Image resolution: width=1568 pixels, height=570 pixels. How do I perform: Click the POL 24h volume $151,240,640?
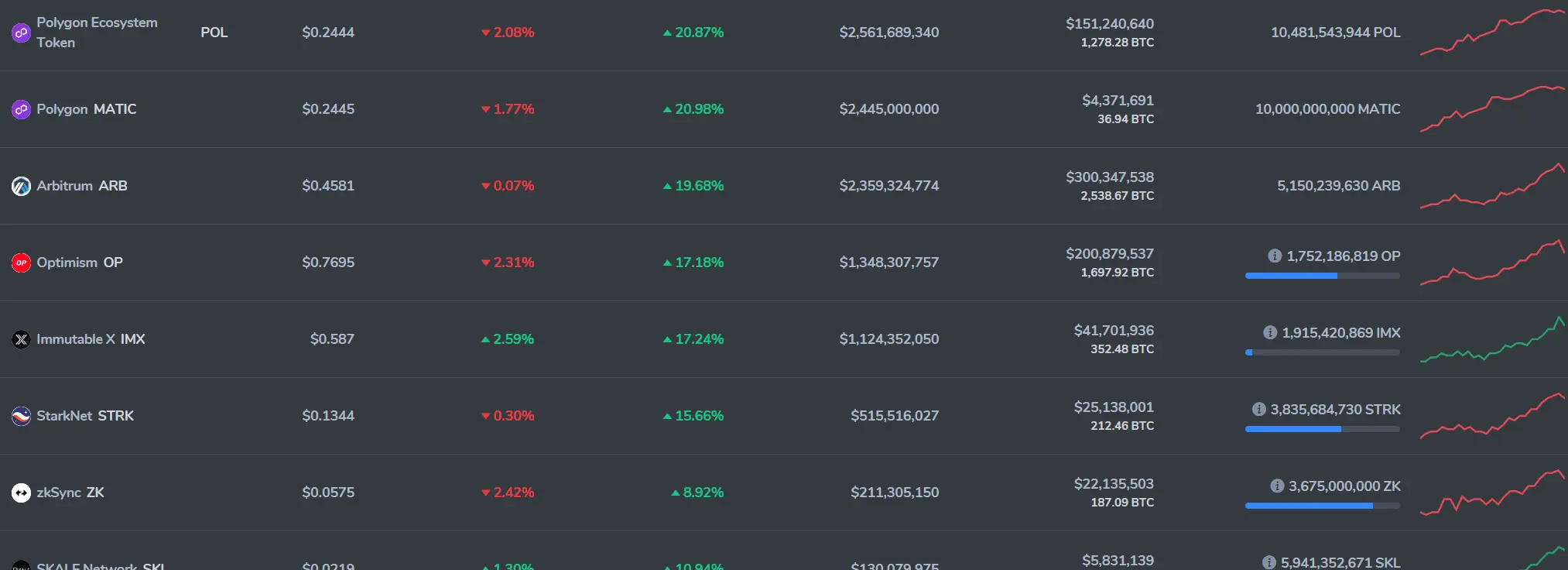click(x=1110, y=24)
